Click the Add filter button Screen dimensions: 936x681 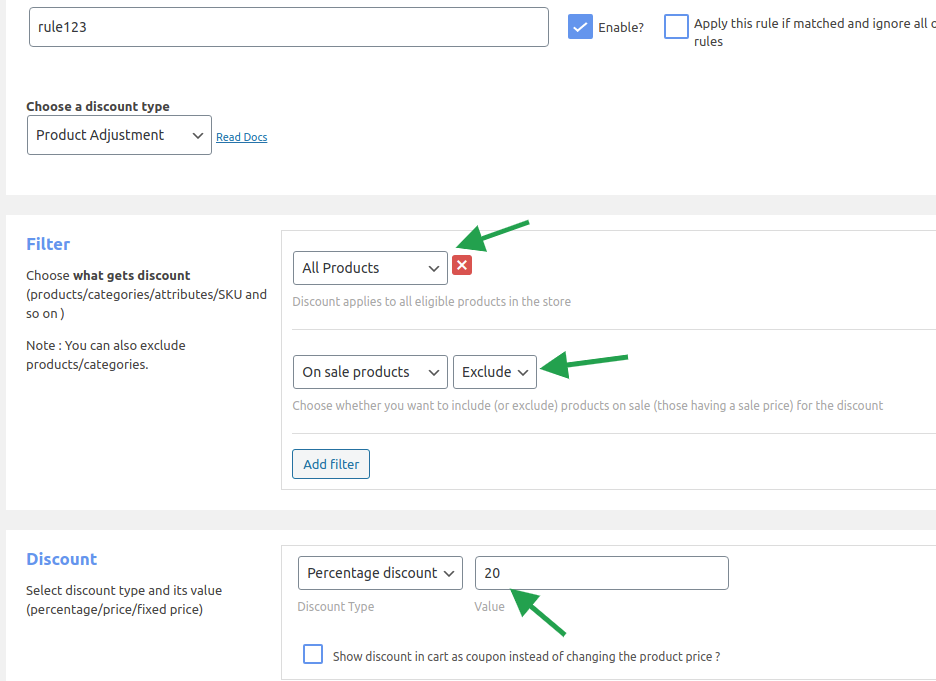[331, 464]
